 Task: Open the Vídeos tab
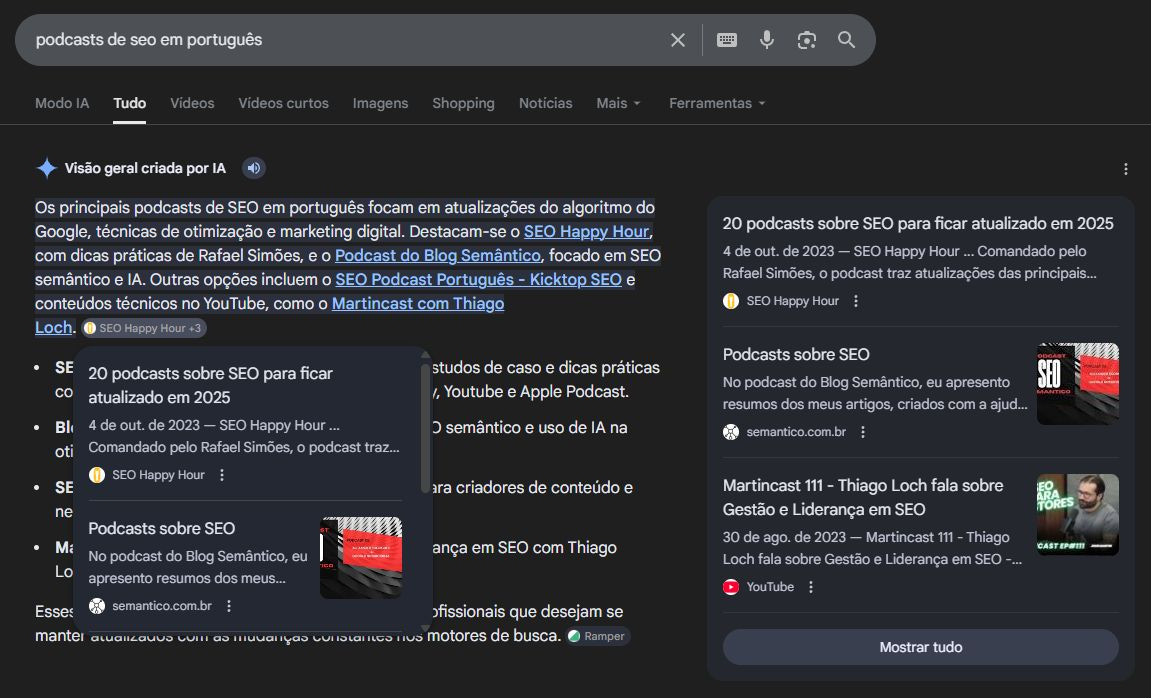pos(192,103)
